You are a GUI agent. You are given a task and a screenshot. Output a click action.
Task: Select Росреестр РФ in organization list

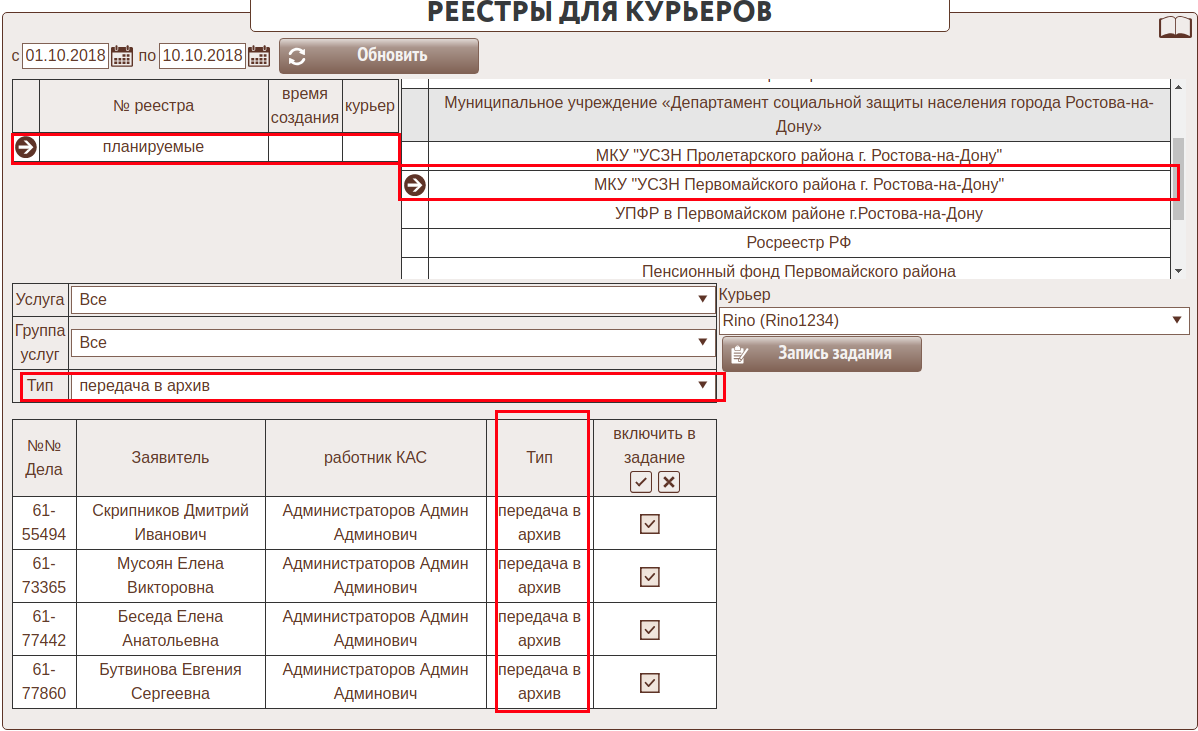[798, 242]
